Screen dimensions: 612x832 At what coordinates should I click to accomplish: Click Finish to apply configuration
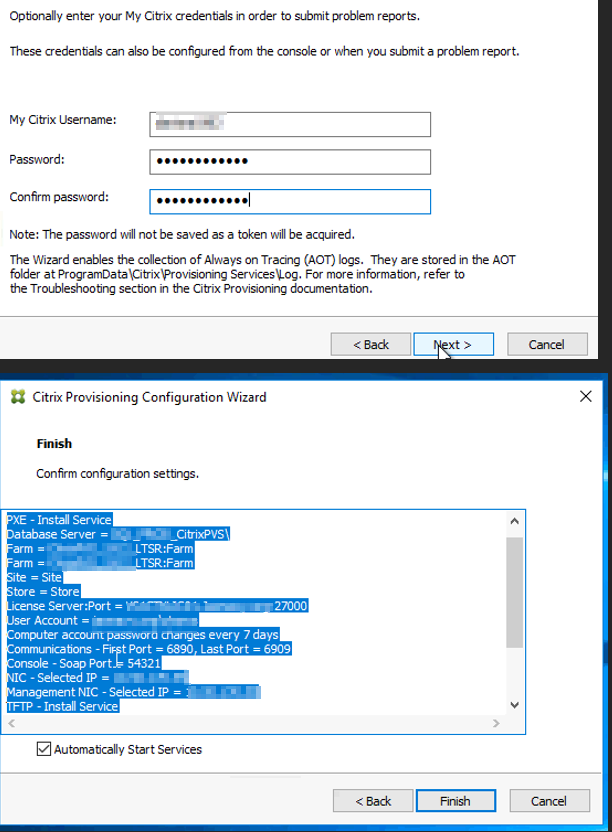pyautogui.click(x=456, y=801)
